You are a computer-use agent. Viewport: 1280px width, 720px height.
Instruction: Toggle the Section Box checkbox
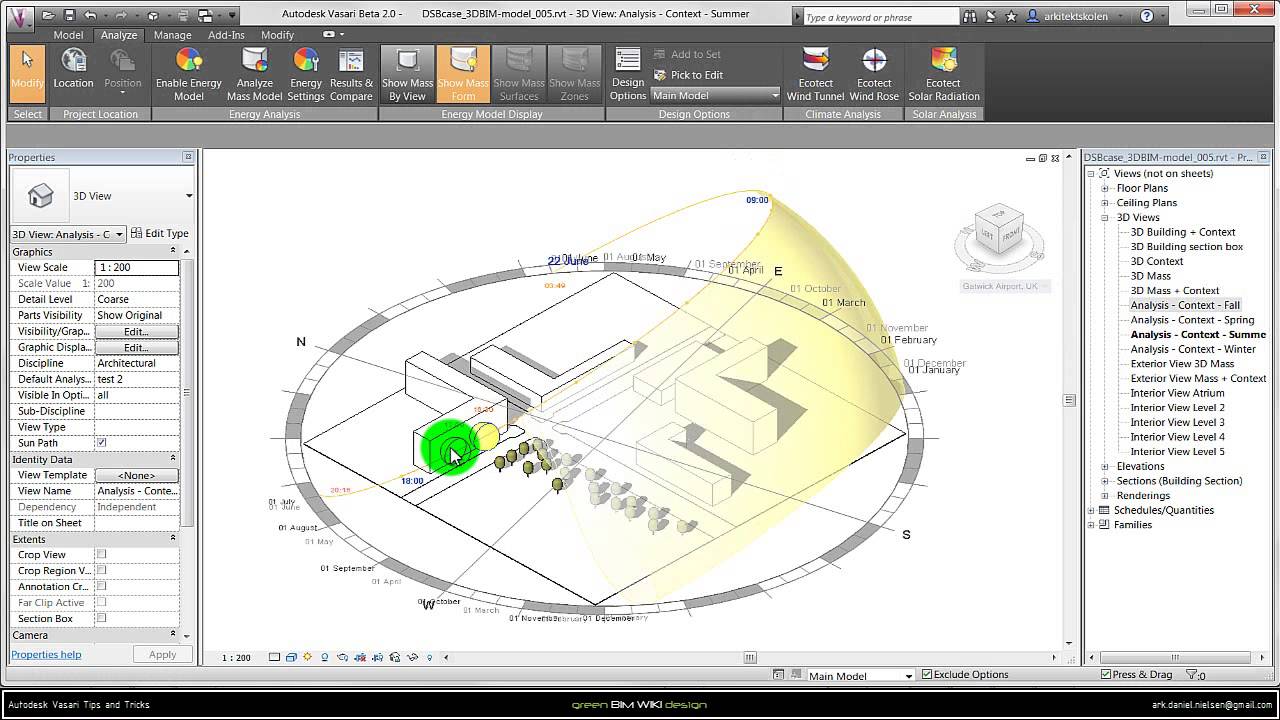(x=101, y=618)
